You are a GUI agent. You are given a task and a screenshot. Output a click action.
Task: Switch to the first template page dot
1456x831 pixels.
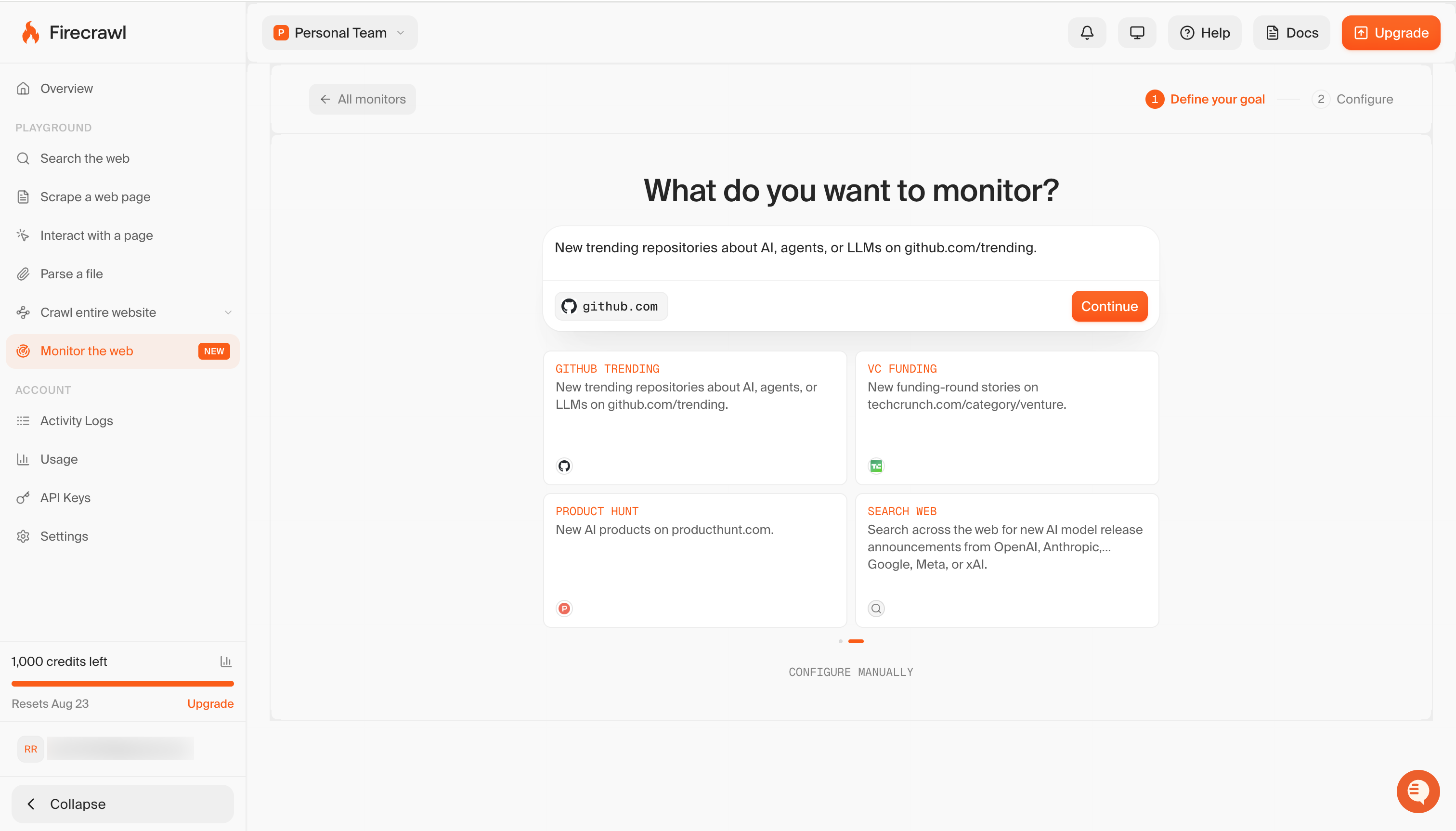(x=840, y=641)
